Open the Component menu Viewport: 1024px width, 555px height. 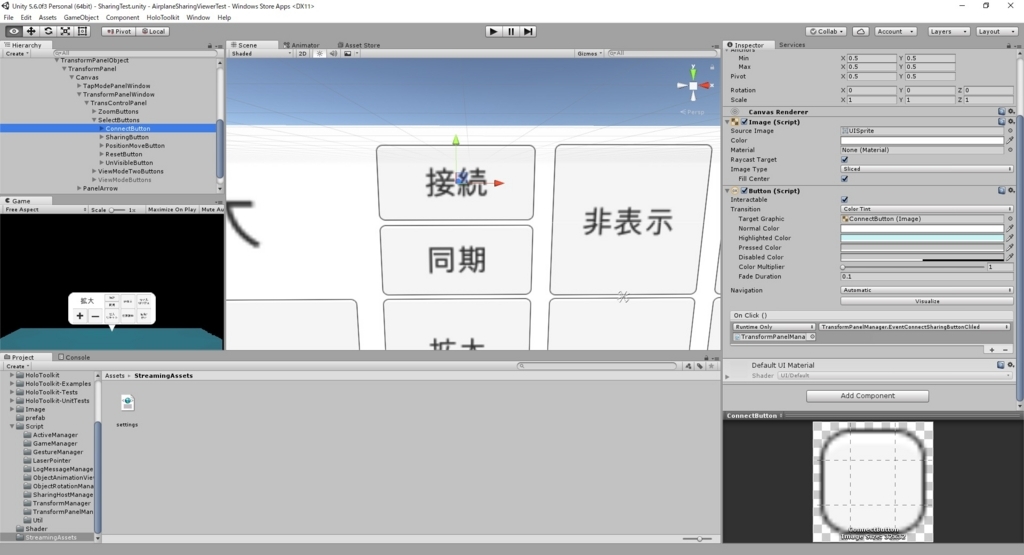[x=122, y=18]
